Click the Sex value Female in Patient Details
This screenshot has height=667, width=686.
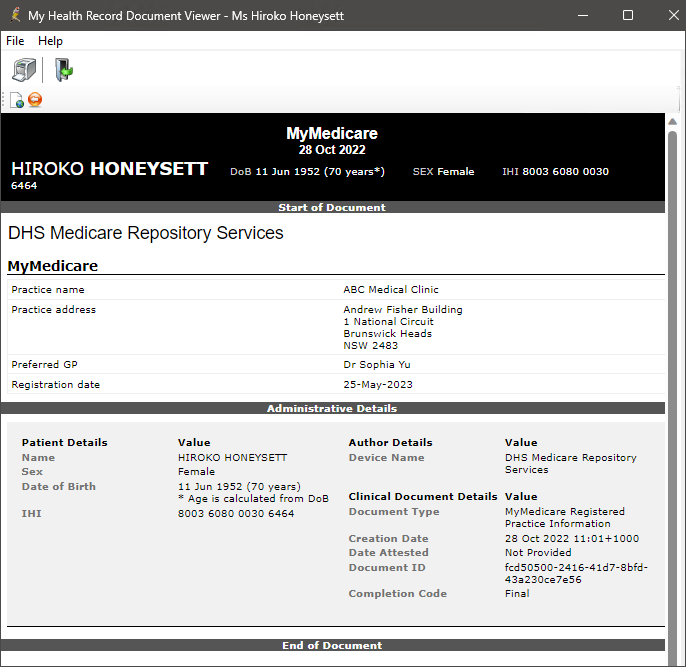[x=196, y=471]
